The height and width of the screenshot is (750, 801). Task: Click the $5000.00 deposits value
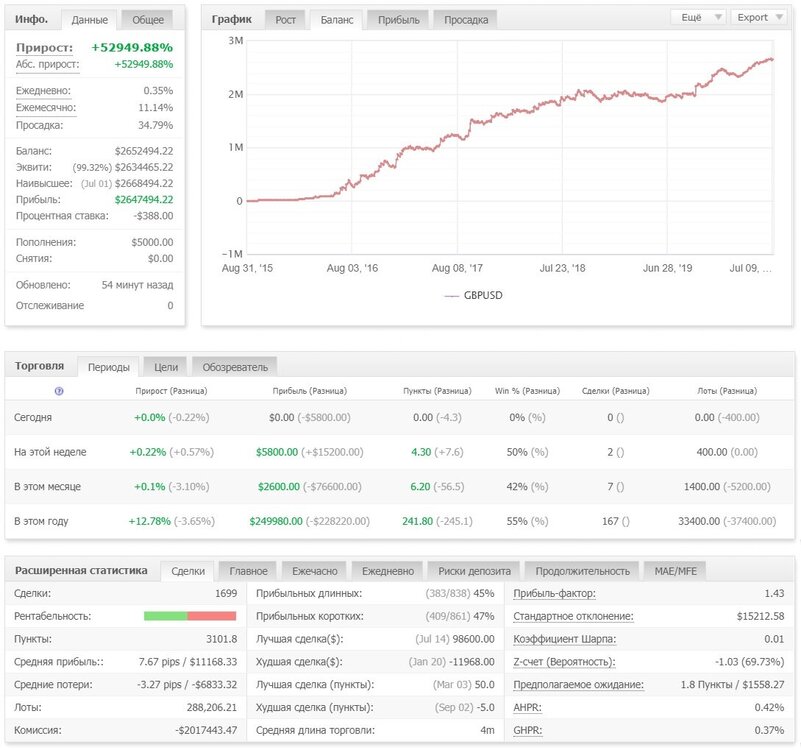pyautogui.click(x=152, y=242)
